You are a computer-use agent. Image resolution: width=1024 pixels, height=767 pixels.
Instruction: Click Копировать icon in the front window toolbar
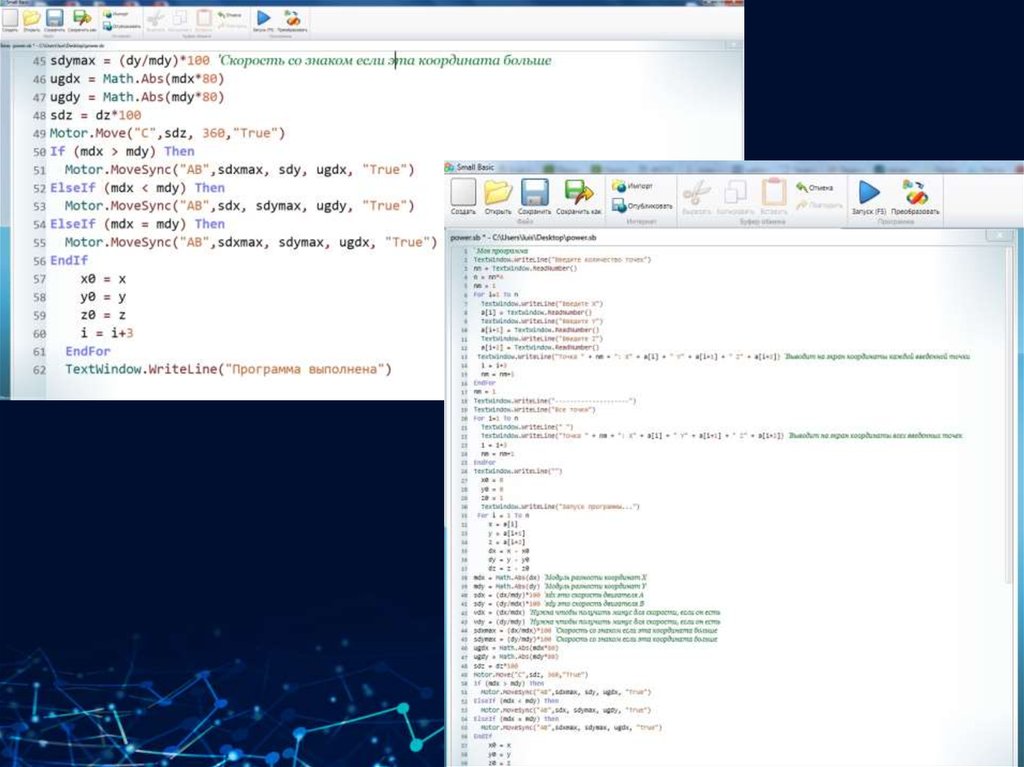[735, 193]
